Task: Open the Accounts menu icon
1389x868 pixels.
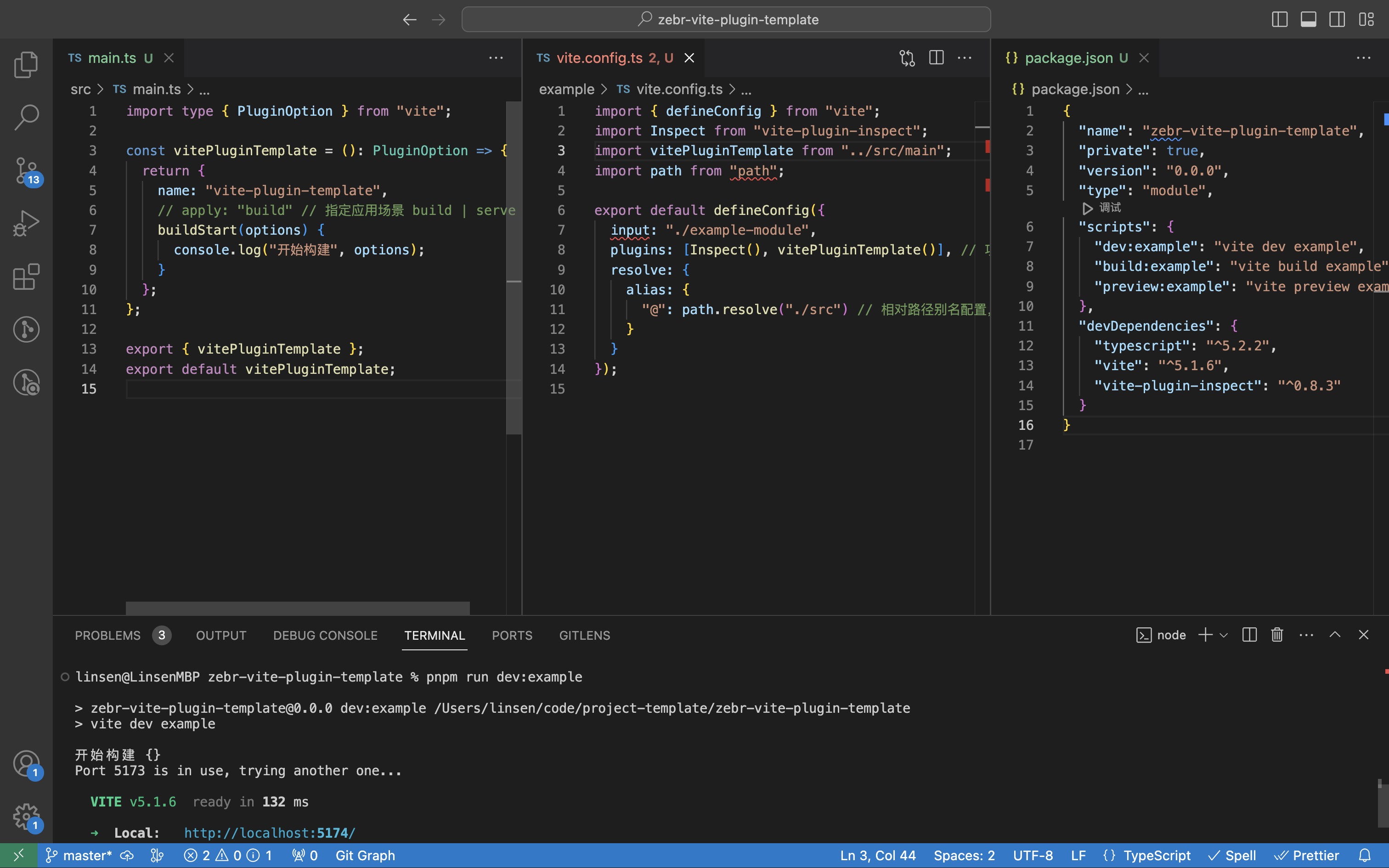Action: click(x=26, y=764)
